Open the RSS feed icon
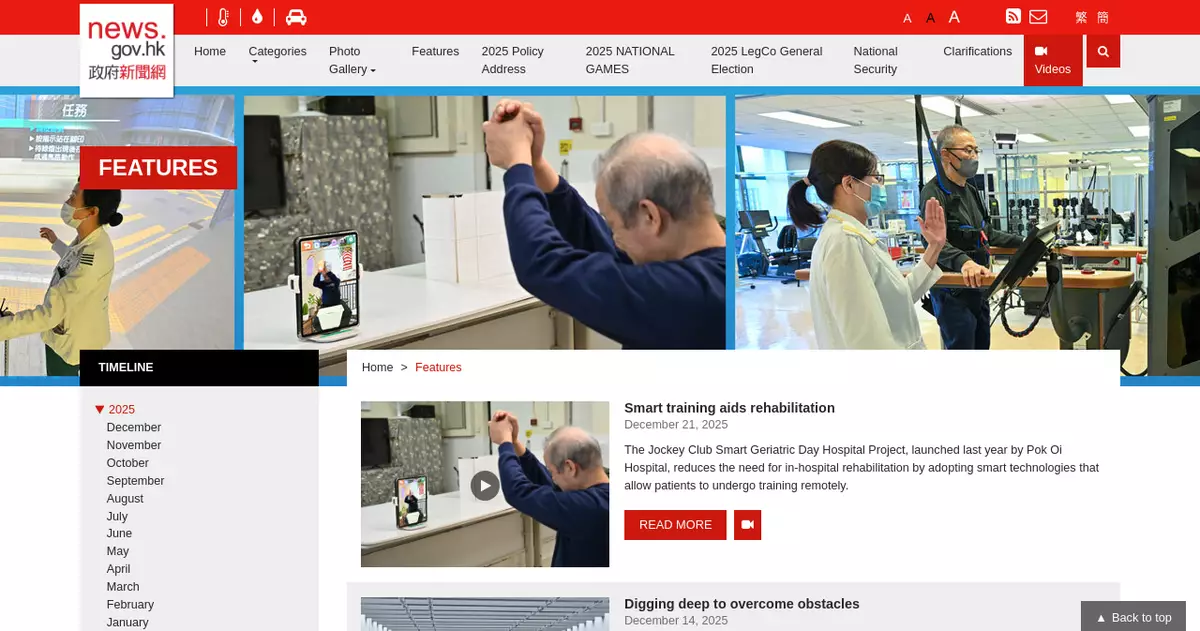Image resolution: width=1200 pixels, height=631 pixels. pos(1013,17)
